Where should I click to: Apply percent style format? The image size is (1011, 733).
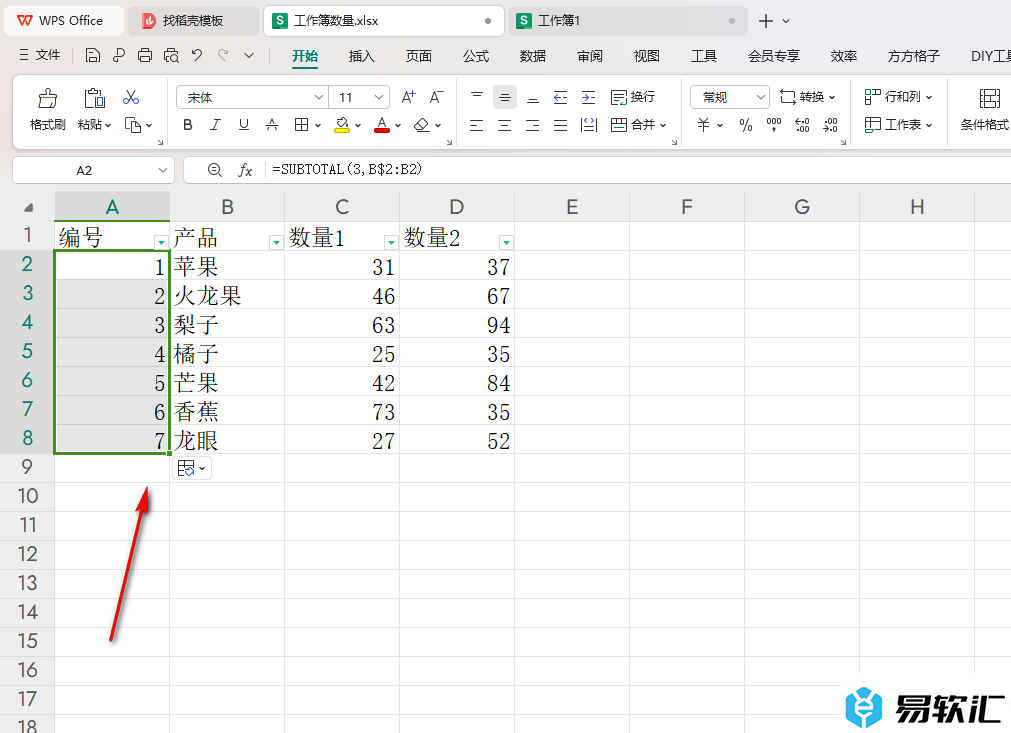746,125
